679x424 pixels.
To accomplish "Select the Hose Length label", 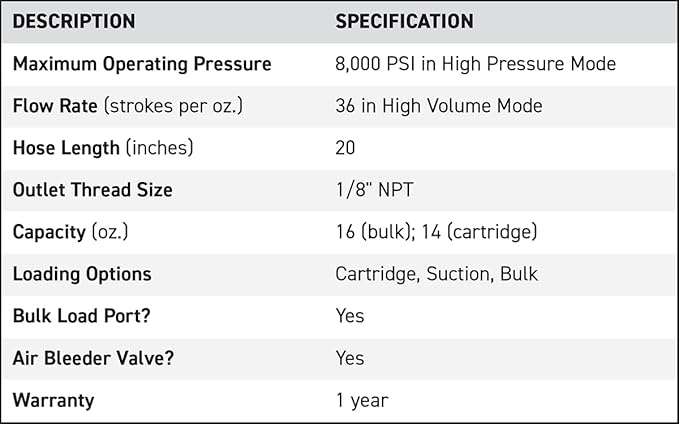I will [103, 148].
